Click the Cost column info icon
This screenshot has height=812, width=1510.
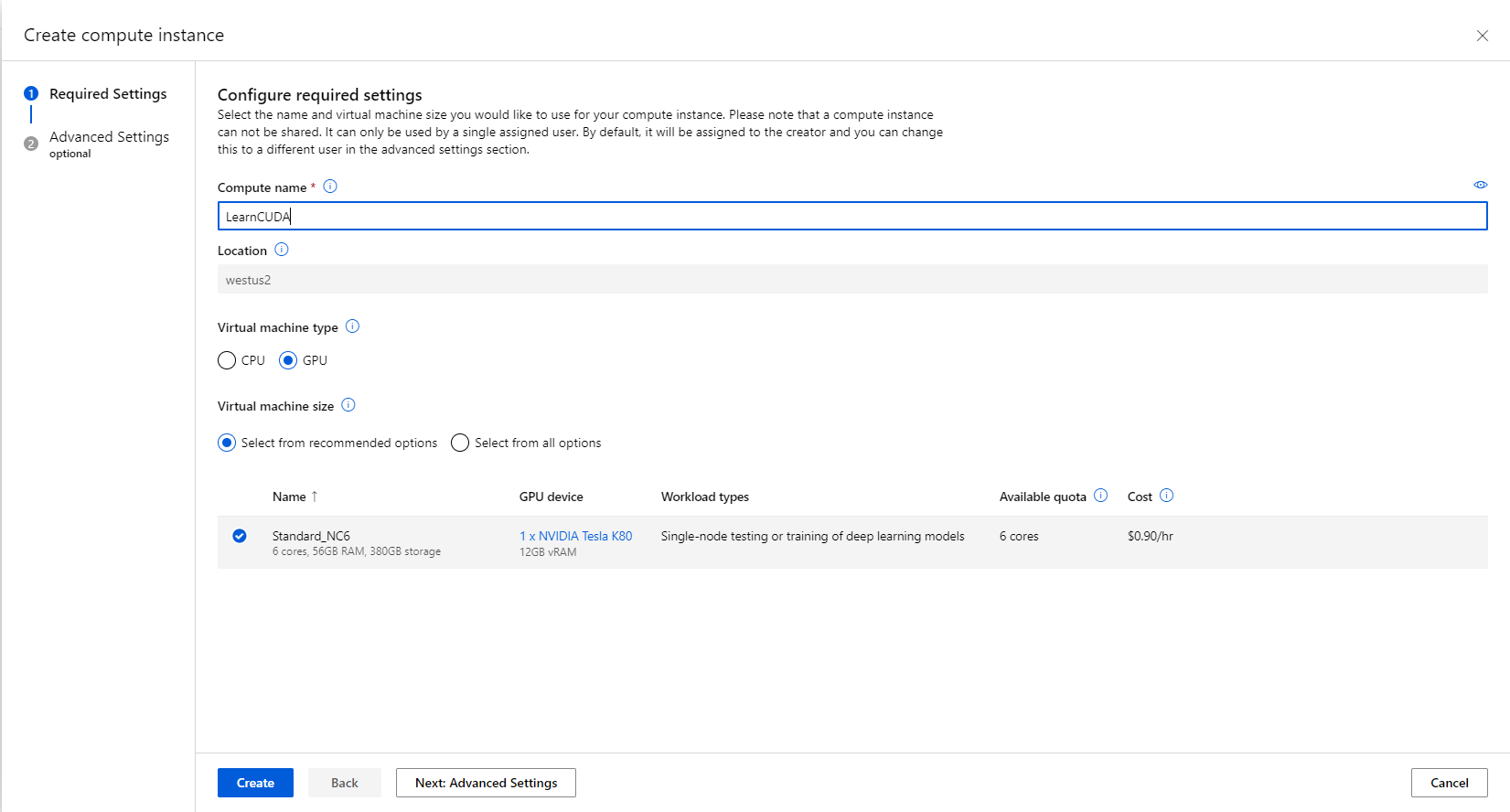(1166, 496)
